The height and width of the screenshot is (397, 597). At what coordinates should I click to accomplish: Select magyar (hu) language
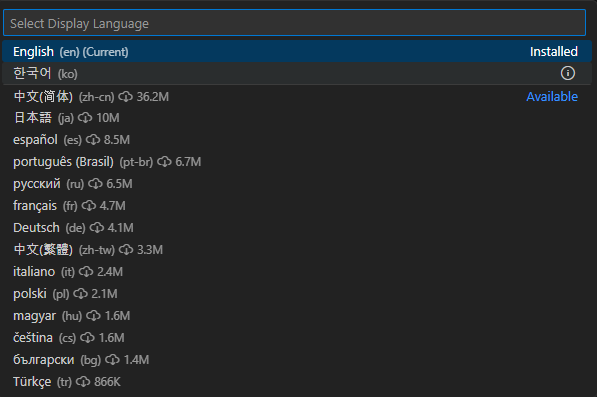pos(297,316)
